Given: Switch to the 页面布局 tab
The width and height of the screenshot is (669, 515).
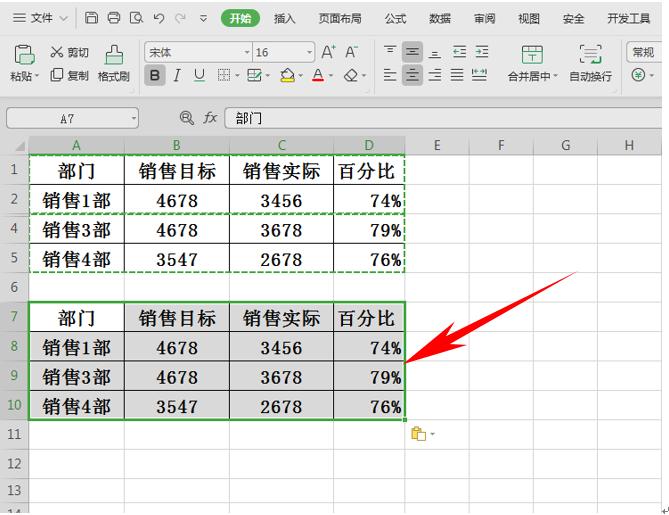Looking at the screenshot, I should pyautogui.click(x=340, y=18).
